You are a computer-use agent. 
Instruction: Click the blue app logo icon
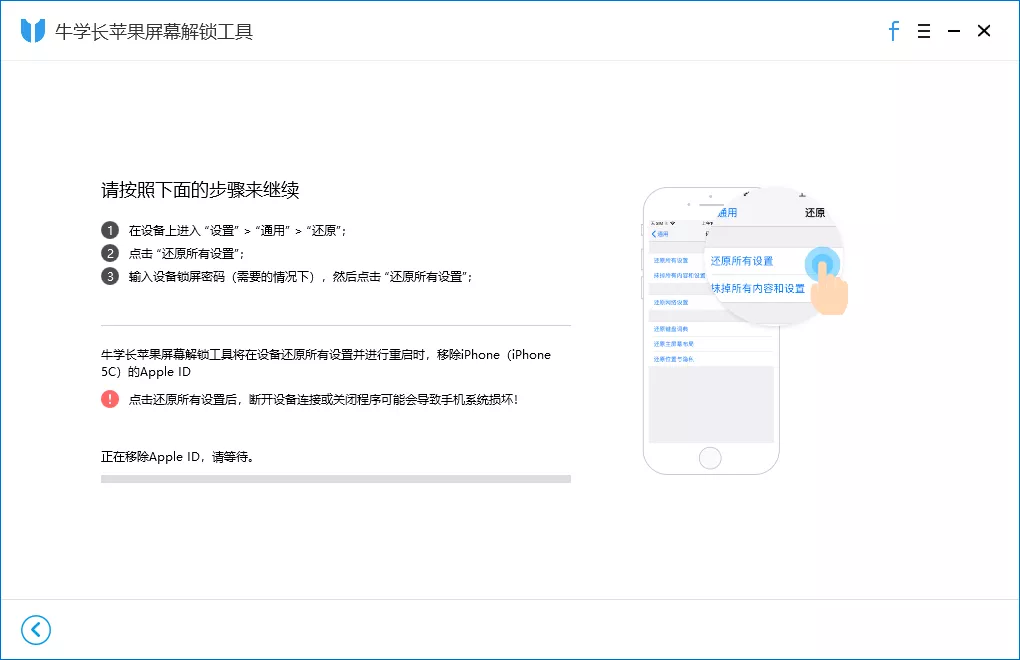(x=33, y=31)
